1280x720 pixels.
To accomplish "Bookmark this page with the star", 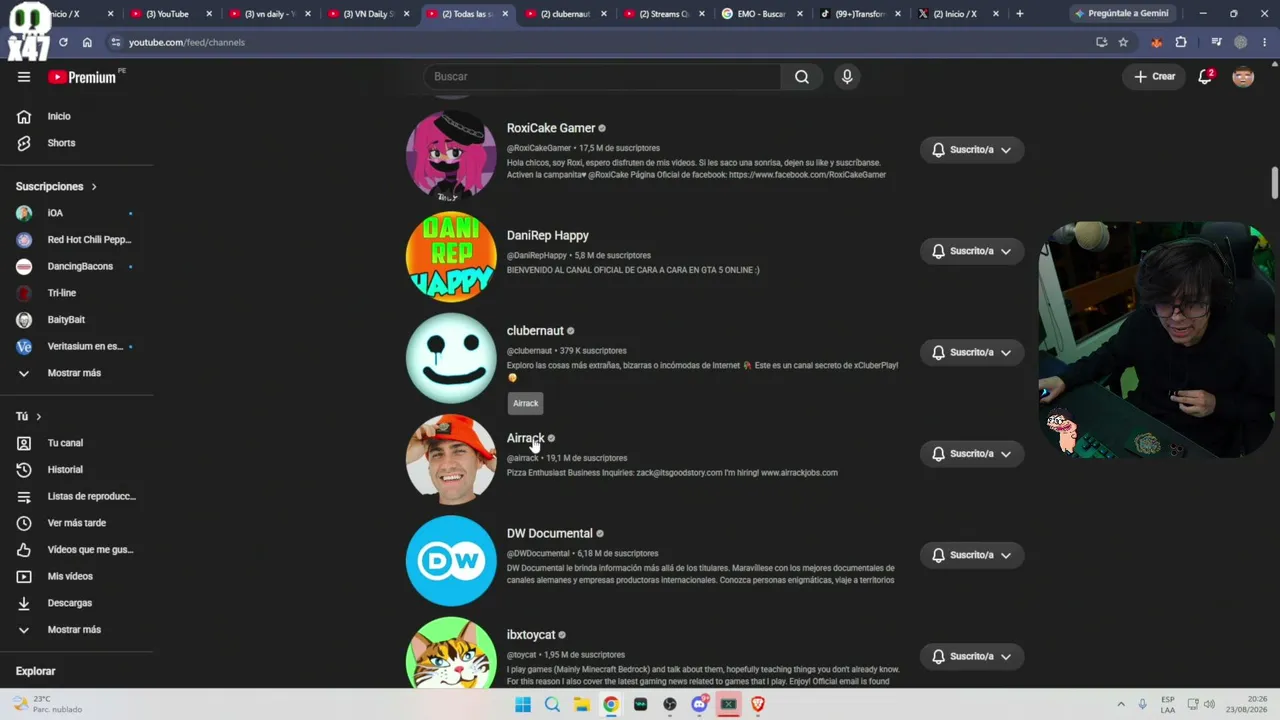I will [1123, 42].
